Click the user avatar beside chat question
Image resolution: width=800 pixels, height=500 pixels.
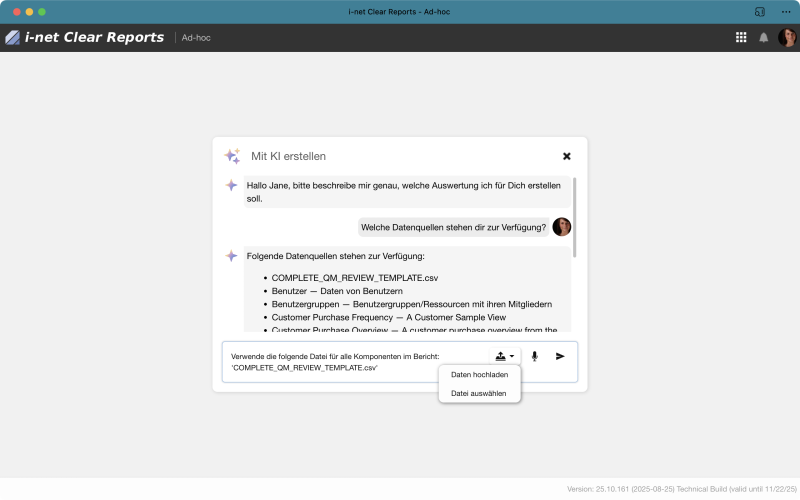click(x=561, y=227)
